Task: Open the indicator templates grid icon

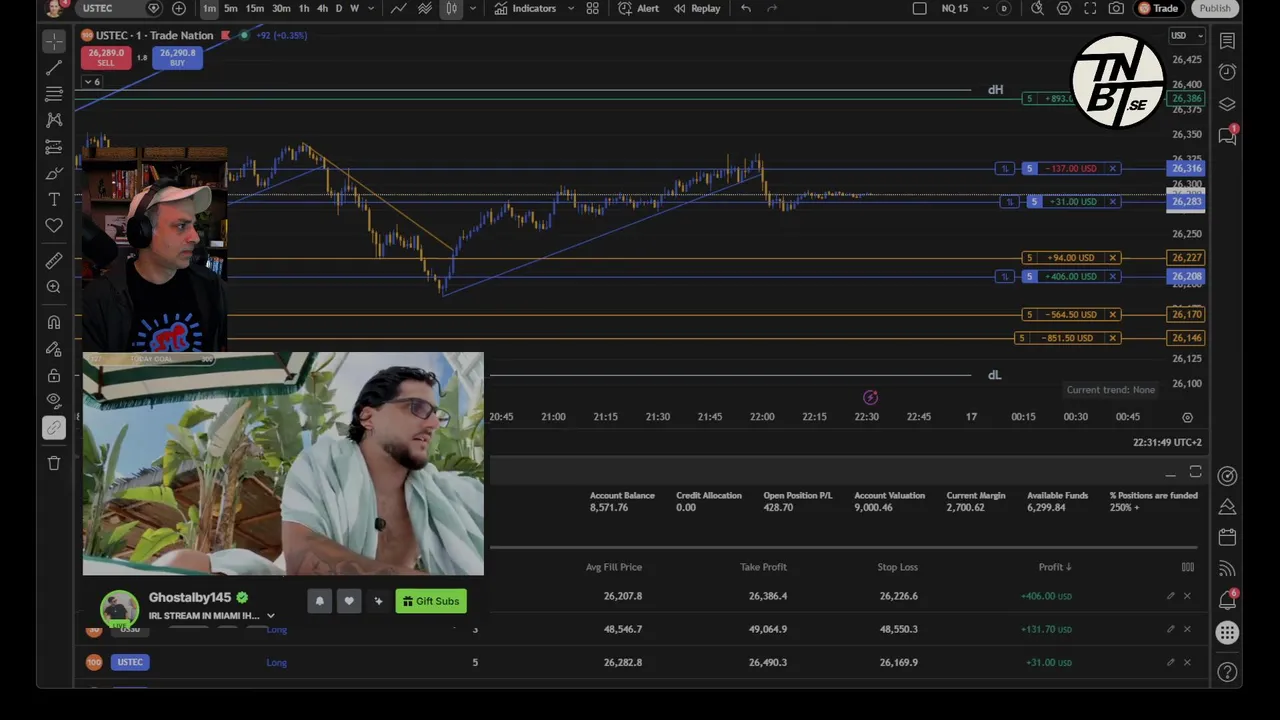Action: tap(593, 8)
